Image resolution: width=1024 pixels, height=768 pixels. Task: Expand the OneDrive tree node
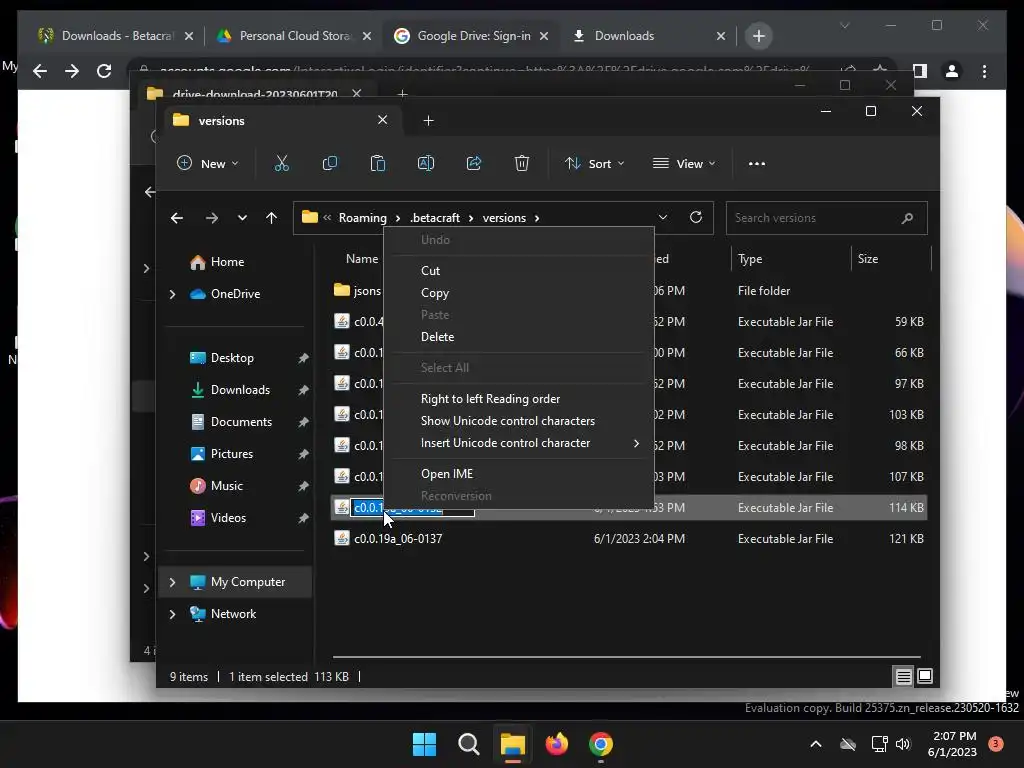coord(172,295)
